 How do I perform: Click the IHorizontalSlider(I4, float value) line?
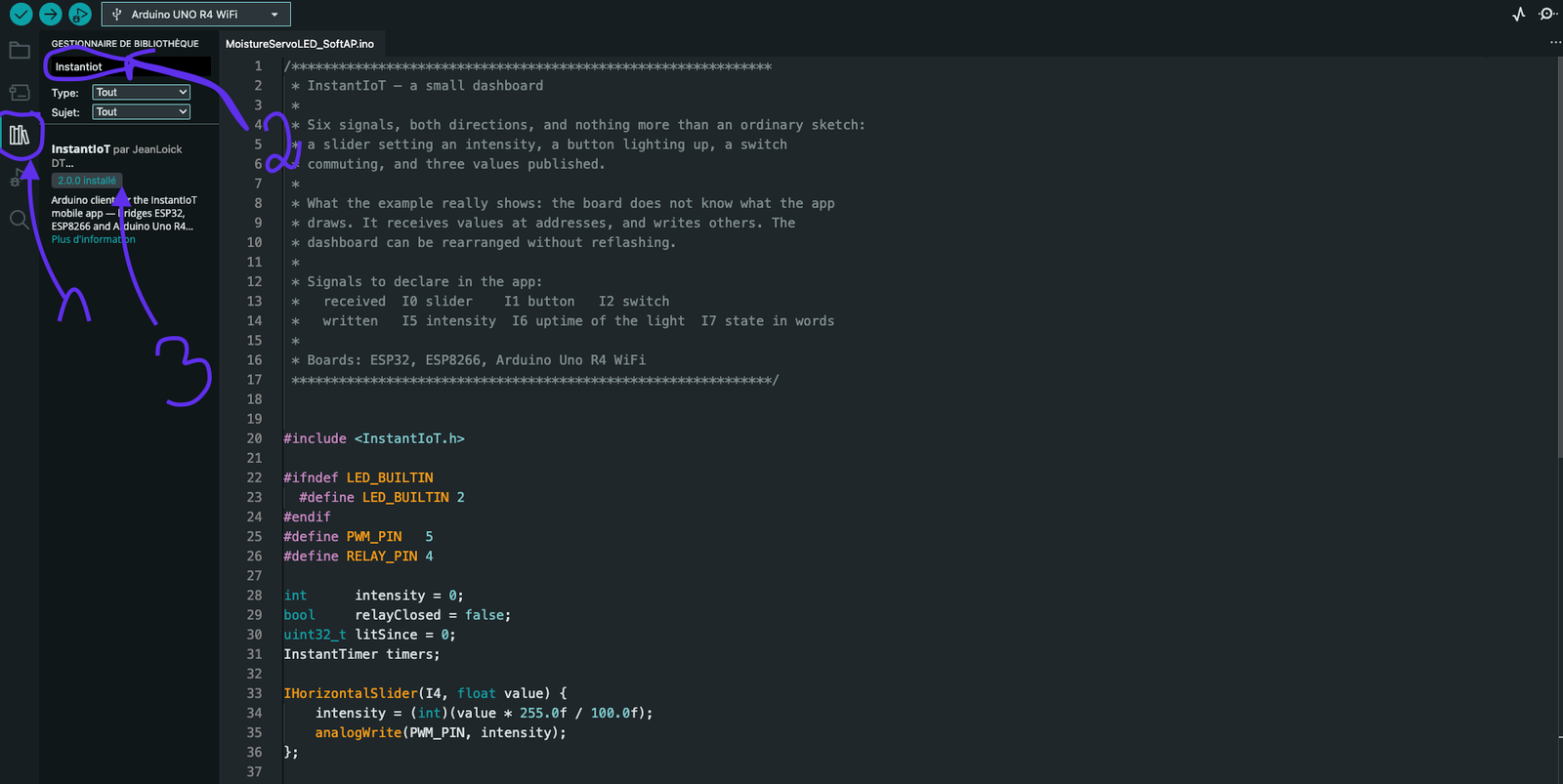click(x=425, y=693)
